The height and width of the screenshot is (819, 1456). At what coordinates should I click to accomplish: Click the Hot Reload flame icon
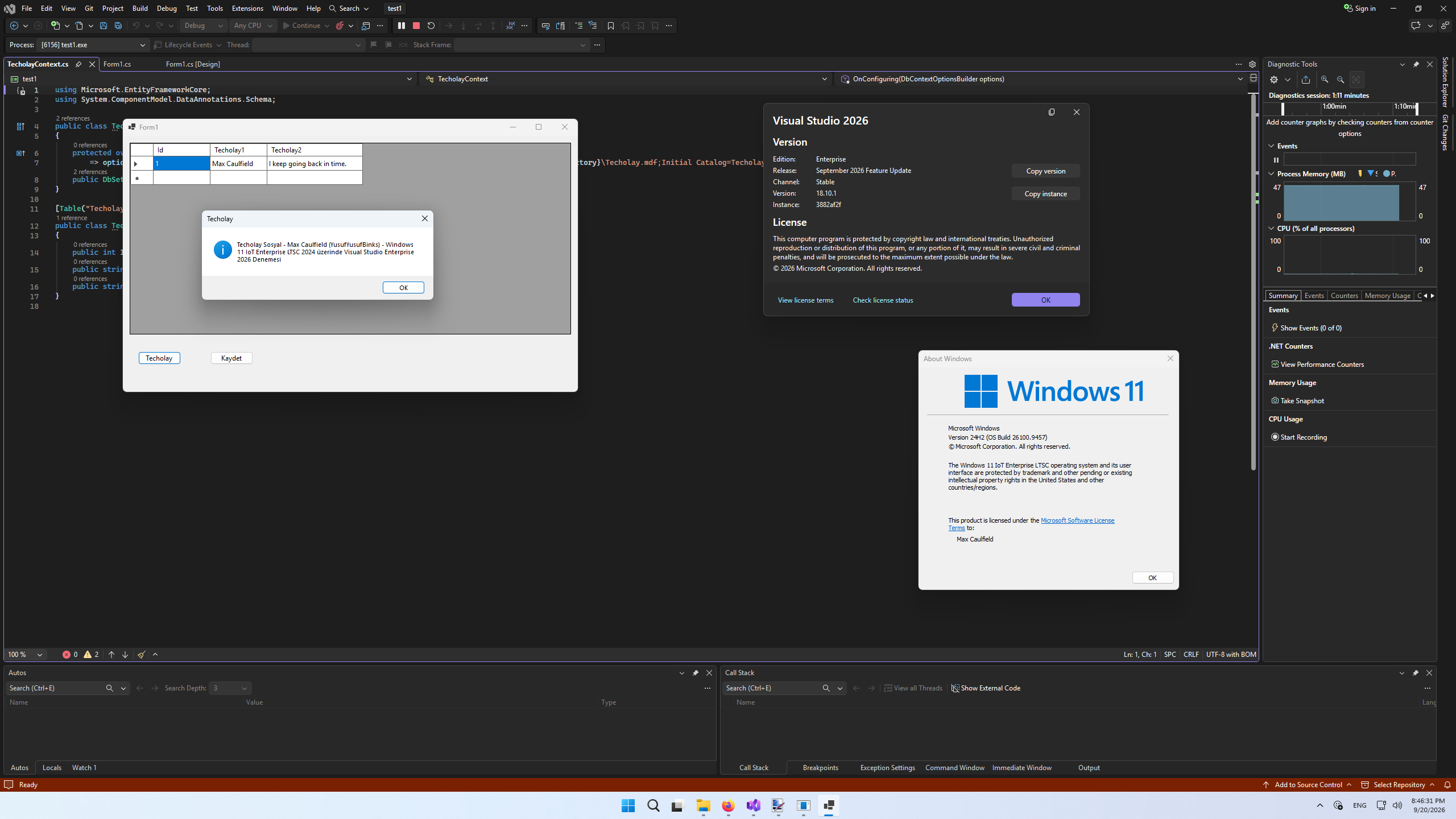tap(340, 26)
